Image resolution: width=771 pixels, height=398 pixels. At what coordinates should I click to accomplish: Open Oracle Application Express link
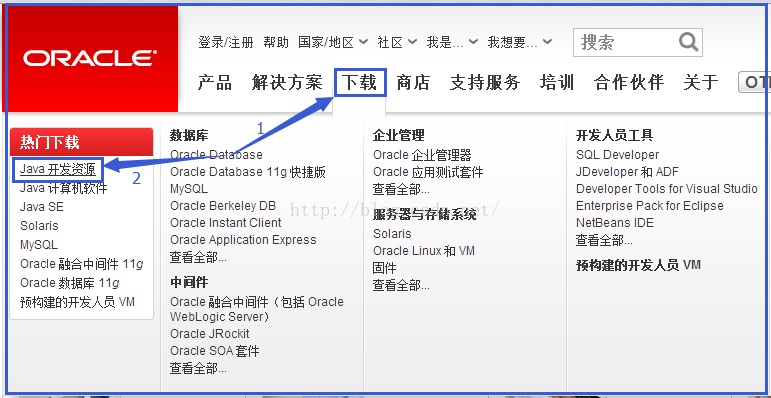(x=243, y=240)
